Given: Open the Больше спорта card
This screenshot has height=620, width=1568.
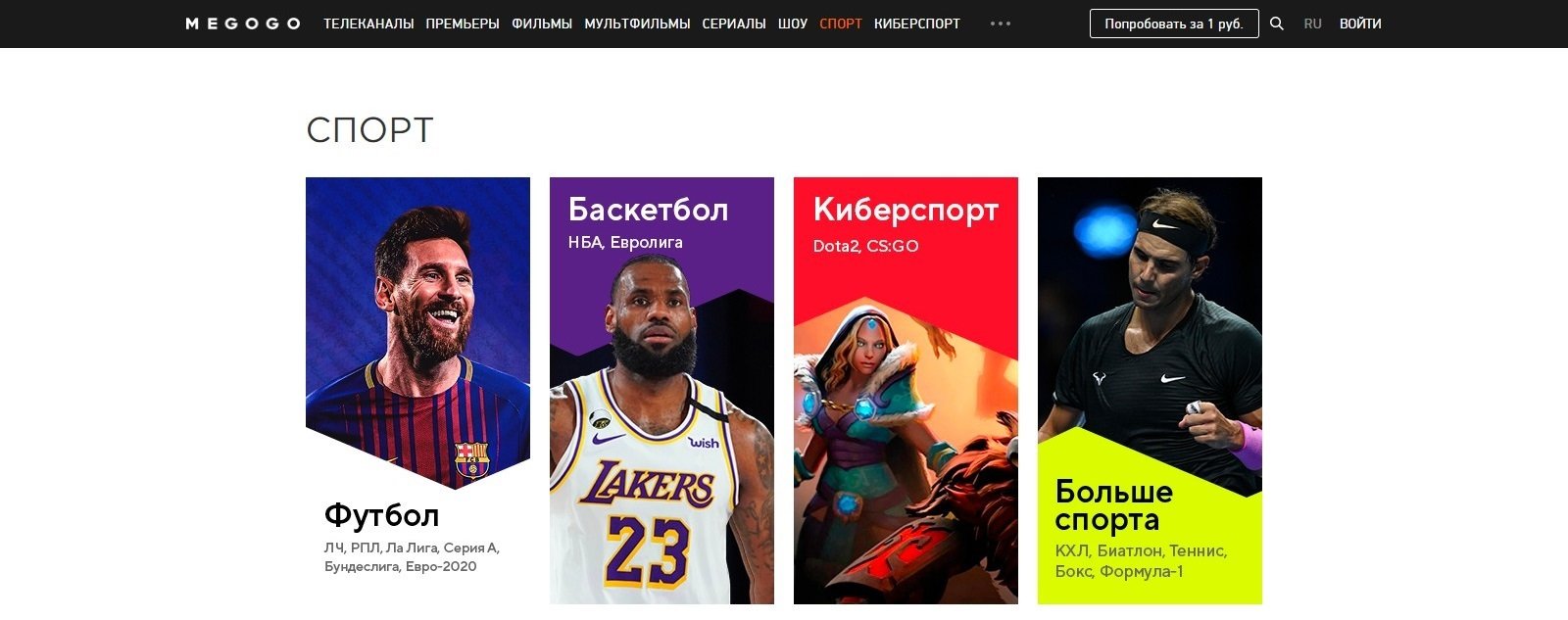Looking at the screenshot, I should click(1150, 391).
